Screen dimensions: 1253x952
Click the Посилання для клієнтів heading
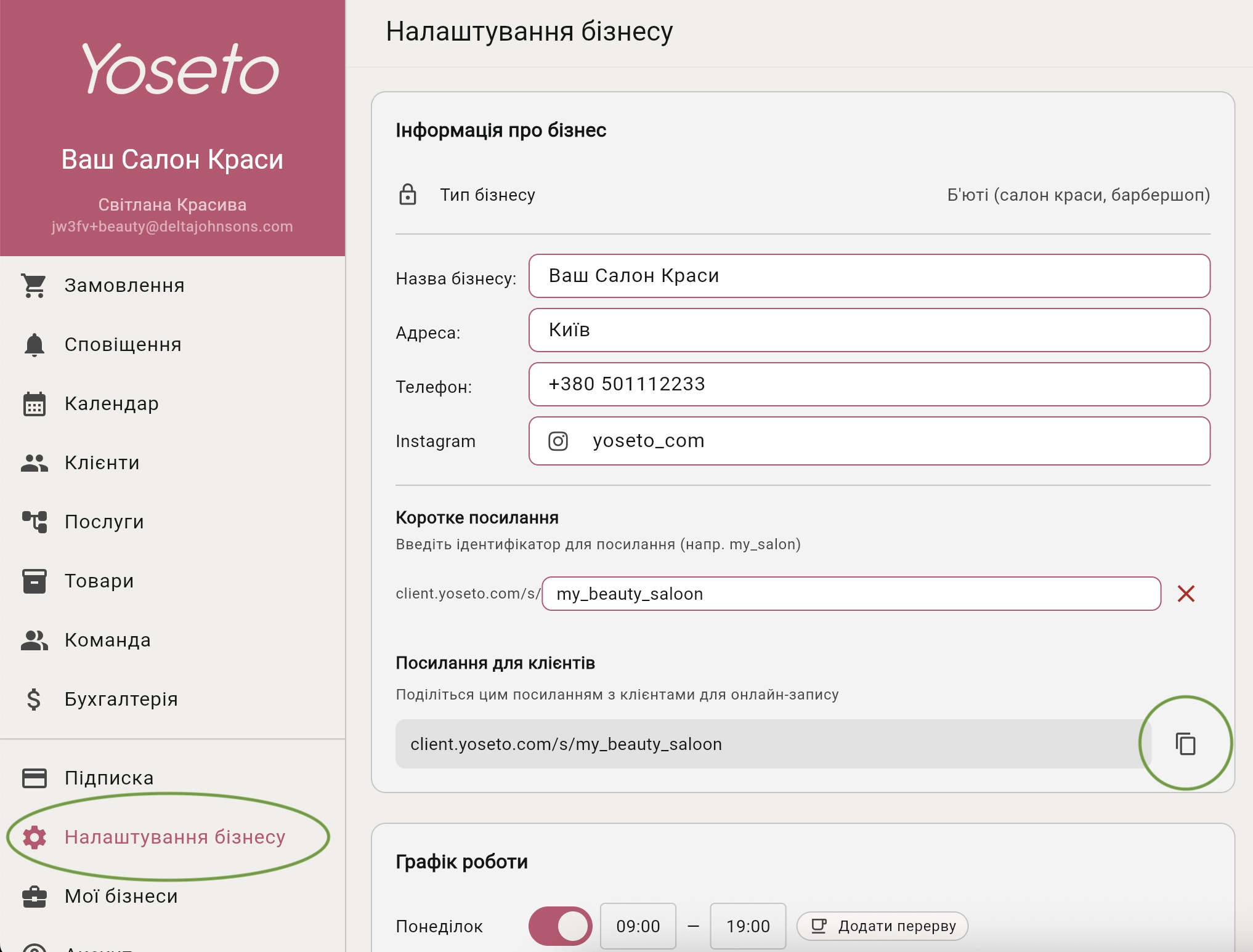[x=495, y=663]
